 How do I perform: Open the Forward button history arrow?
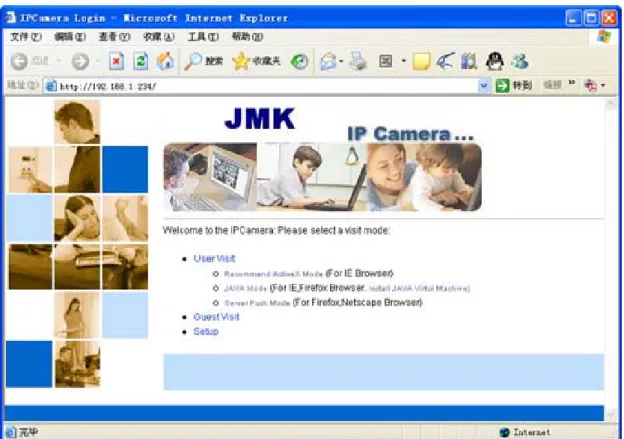(98, 61)
